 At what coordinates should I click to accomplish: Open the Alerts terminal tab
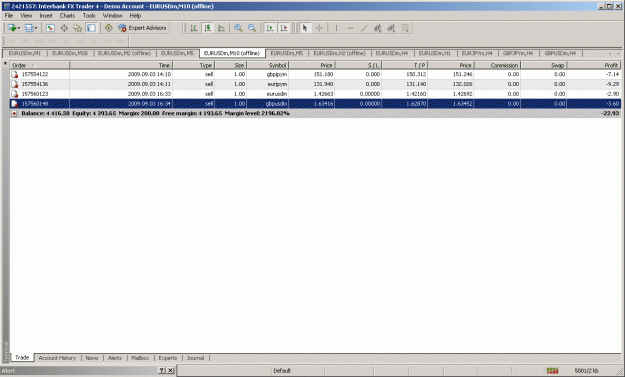pos(115,358)
